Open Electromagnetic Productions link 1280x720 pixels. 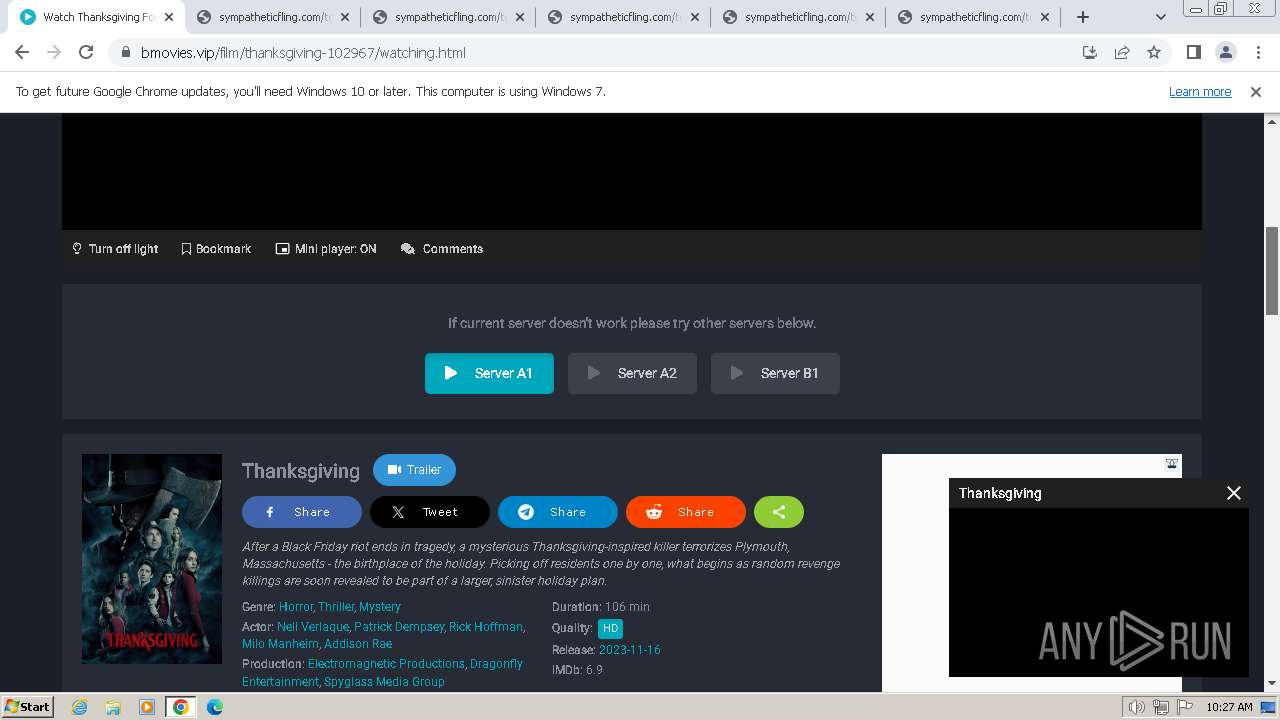tap(386, 664)
